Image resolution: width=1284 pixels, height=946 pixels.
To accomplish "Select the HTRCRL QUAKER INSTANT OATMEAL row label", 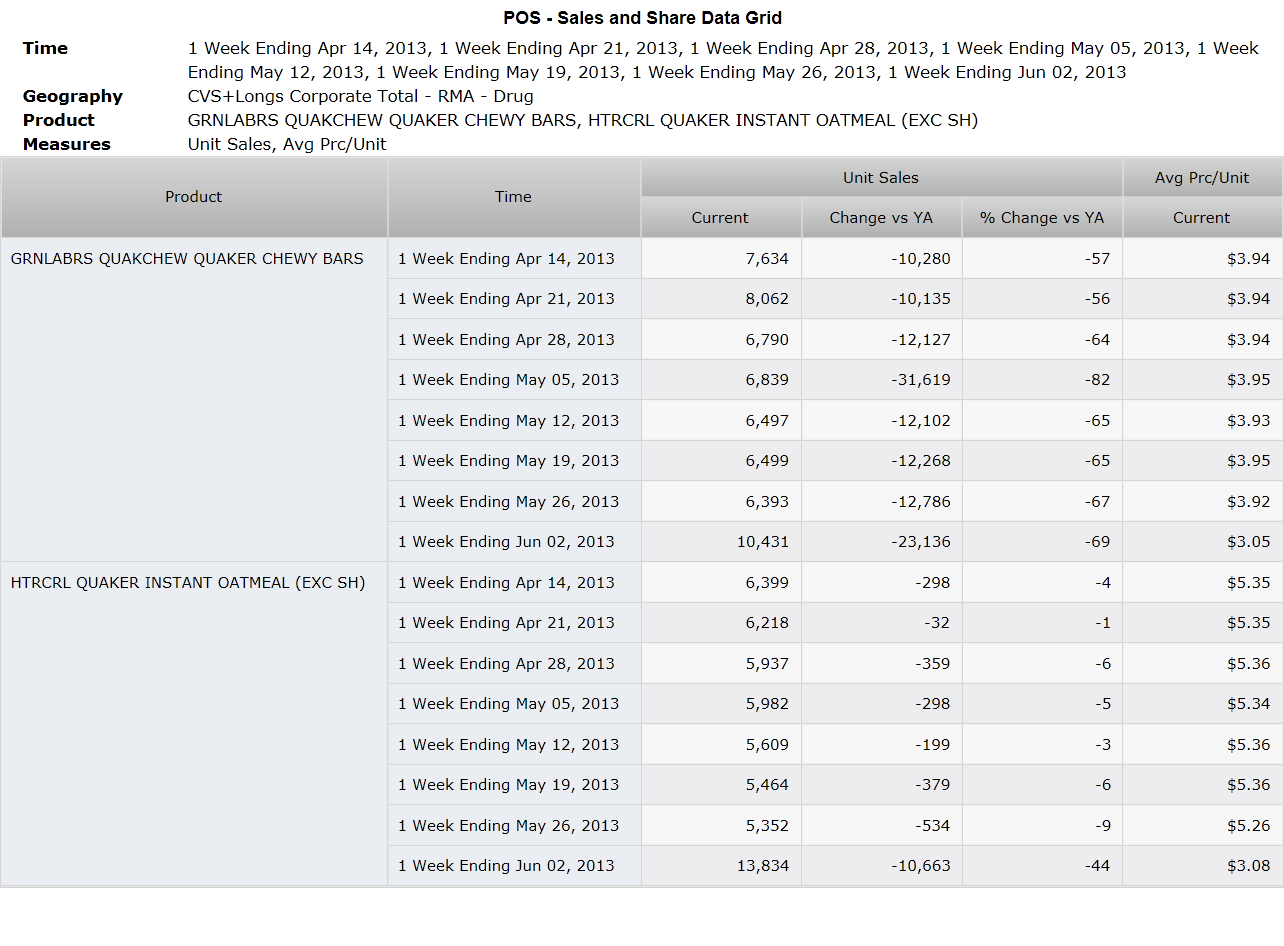I will (188, 582).
